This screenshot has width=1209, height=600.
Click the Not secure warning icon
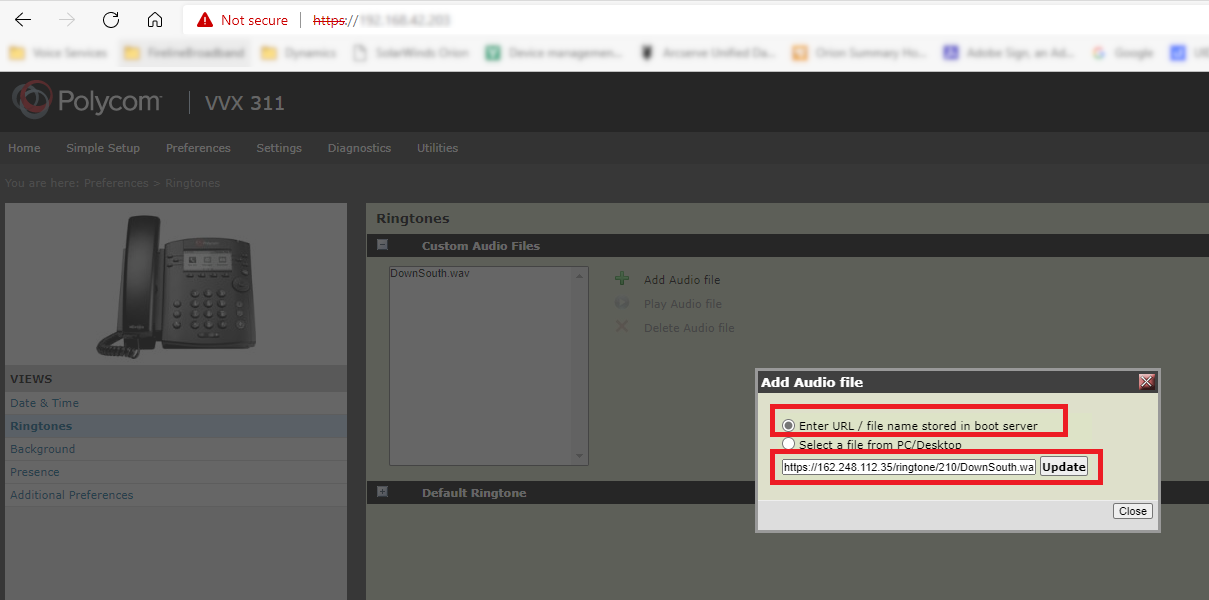[x=205, y=20]
